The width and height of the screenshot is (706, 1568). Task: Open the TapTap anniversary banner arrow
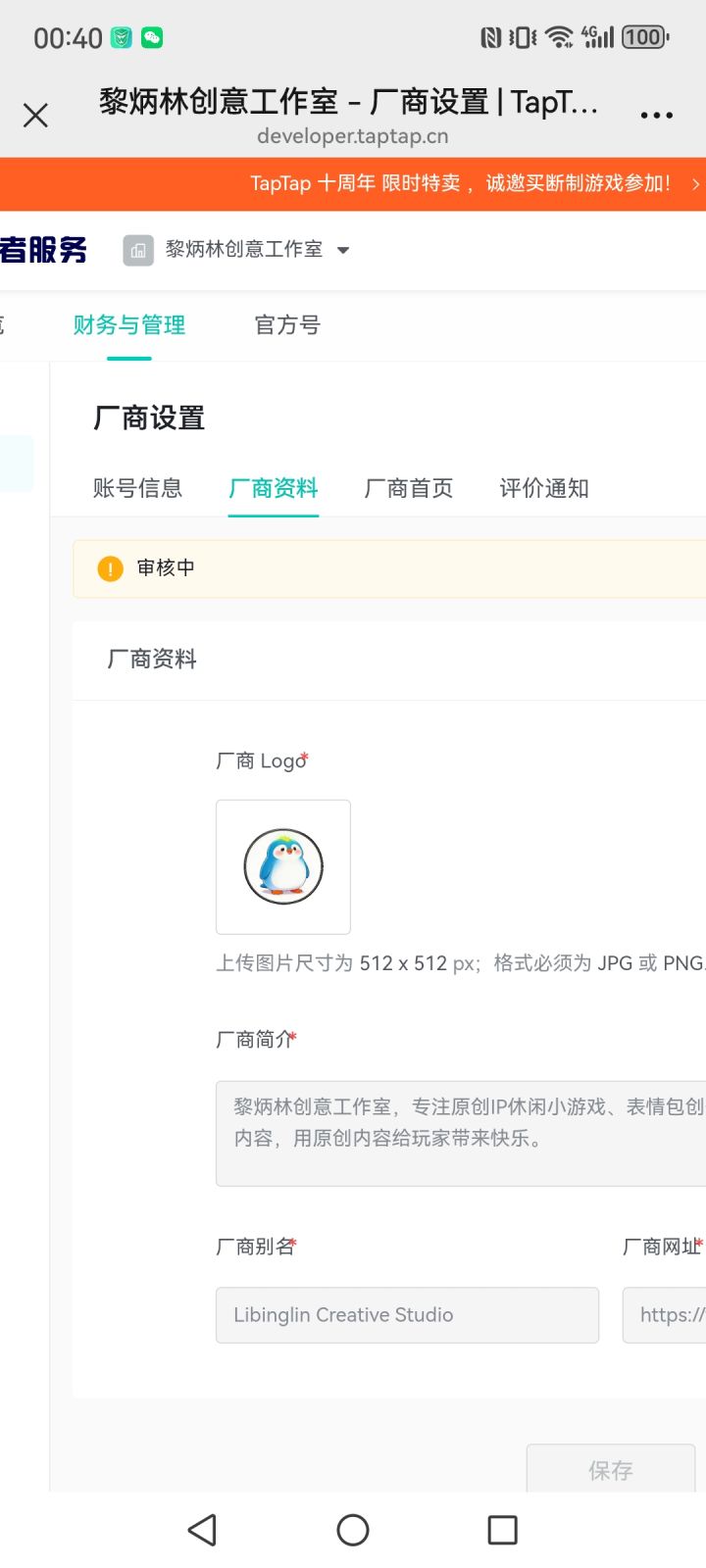point(694,184)
